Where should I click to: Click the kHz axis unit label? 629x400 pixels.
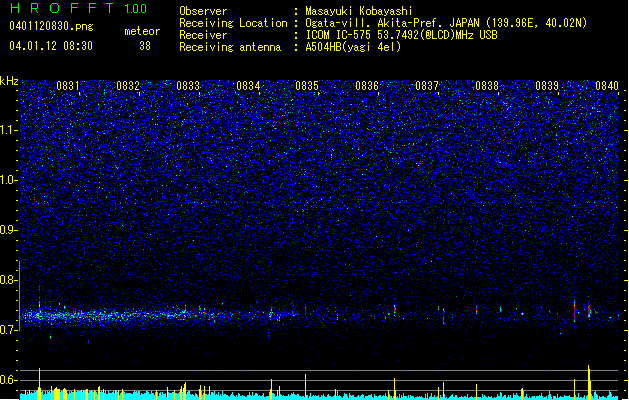coord(9,81)
